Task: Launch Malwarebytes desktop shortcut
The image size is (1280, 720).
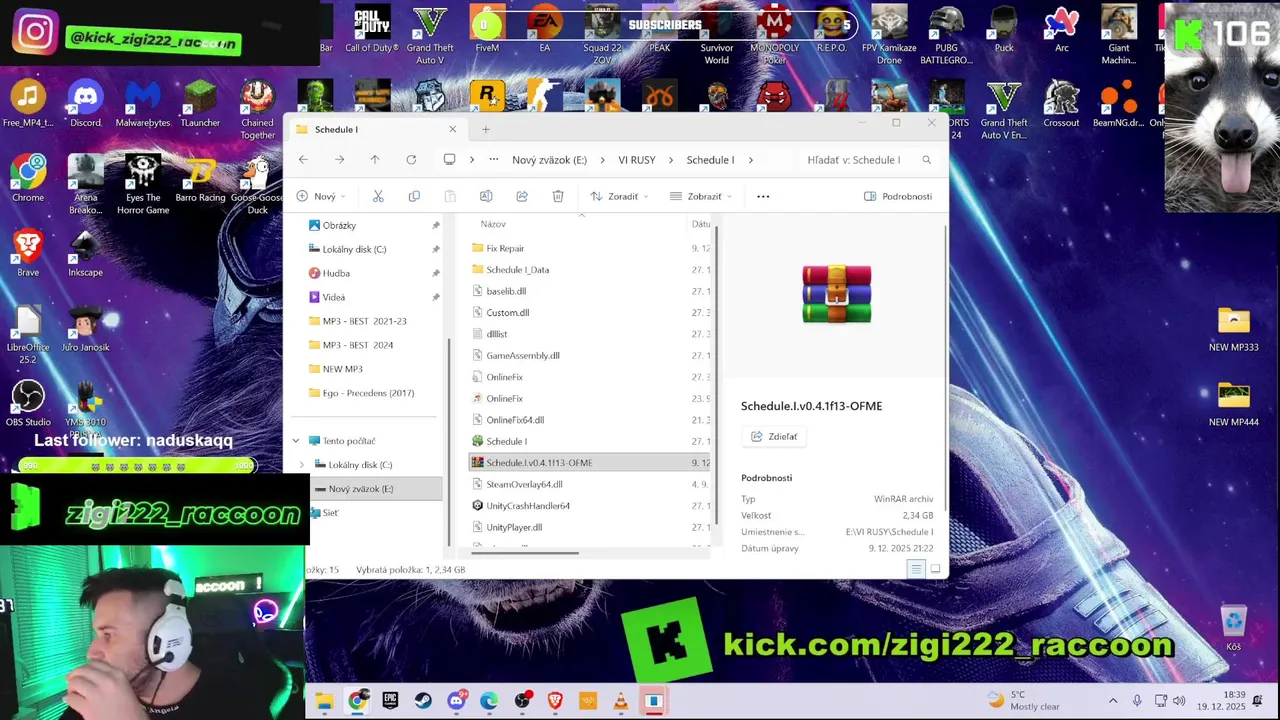Action: [143, 104]
